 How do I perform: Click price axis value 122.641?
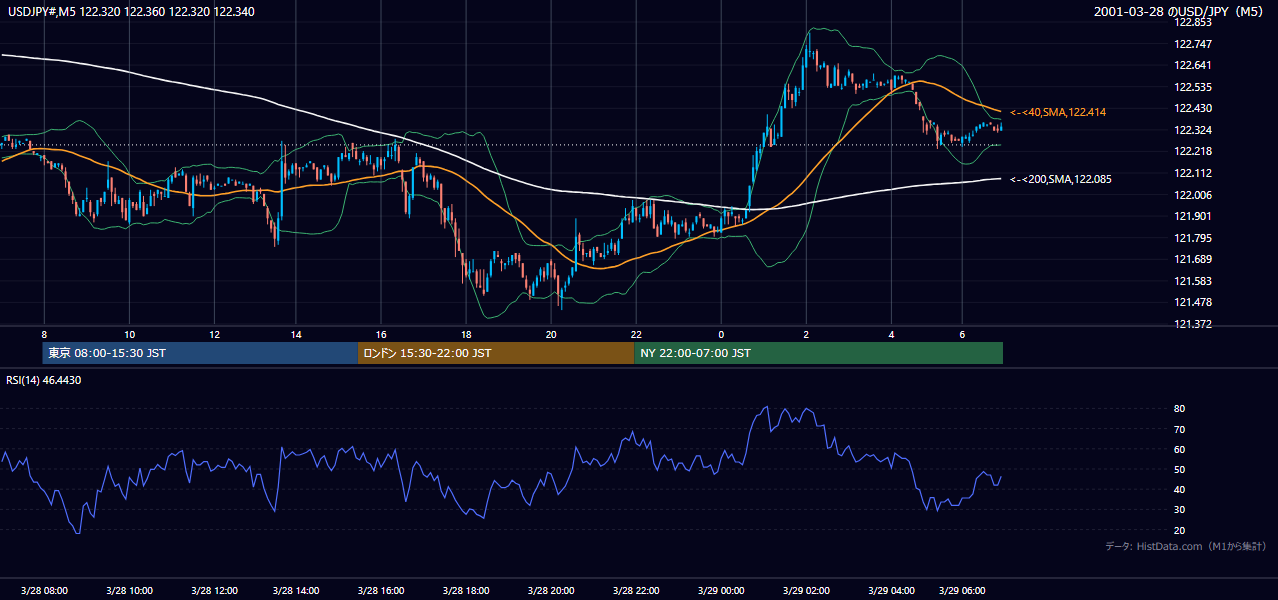click(x=1193, y=65)
